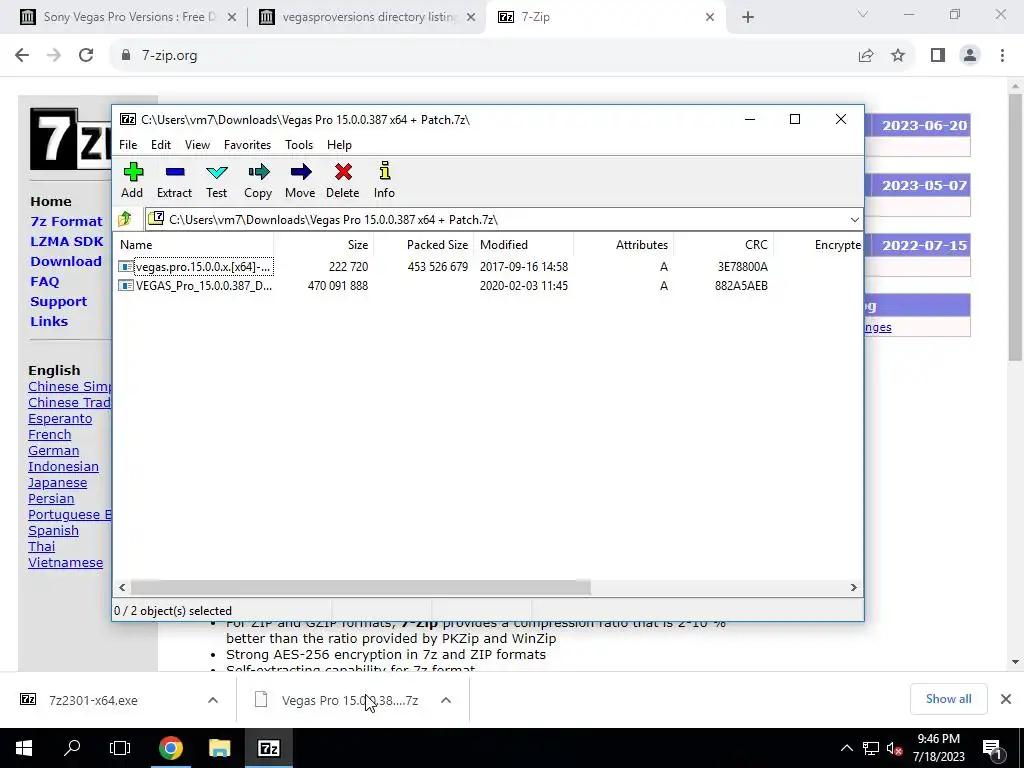Switch site language to Japanese

57,483
